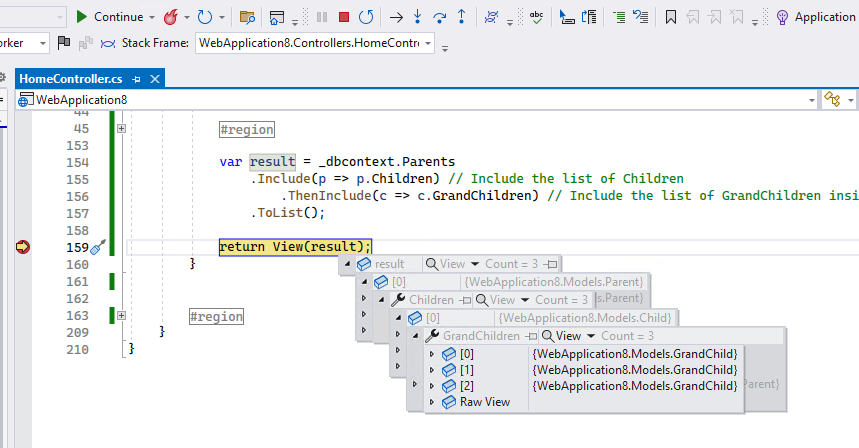Click the Hot Reload flame icon
This screenshot has width=859, height=448.
(x=171, y=17)
